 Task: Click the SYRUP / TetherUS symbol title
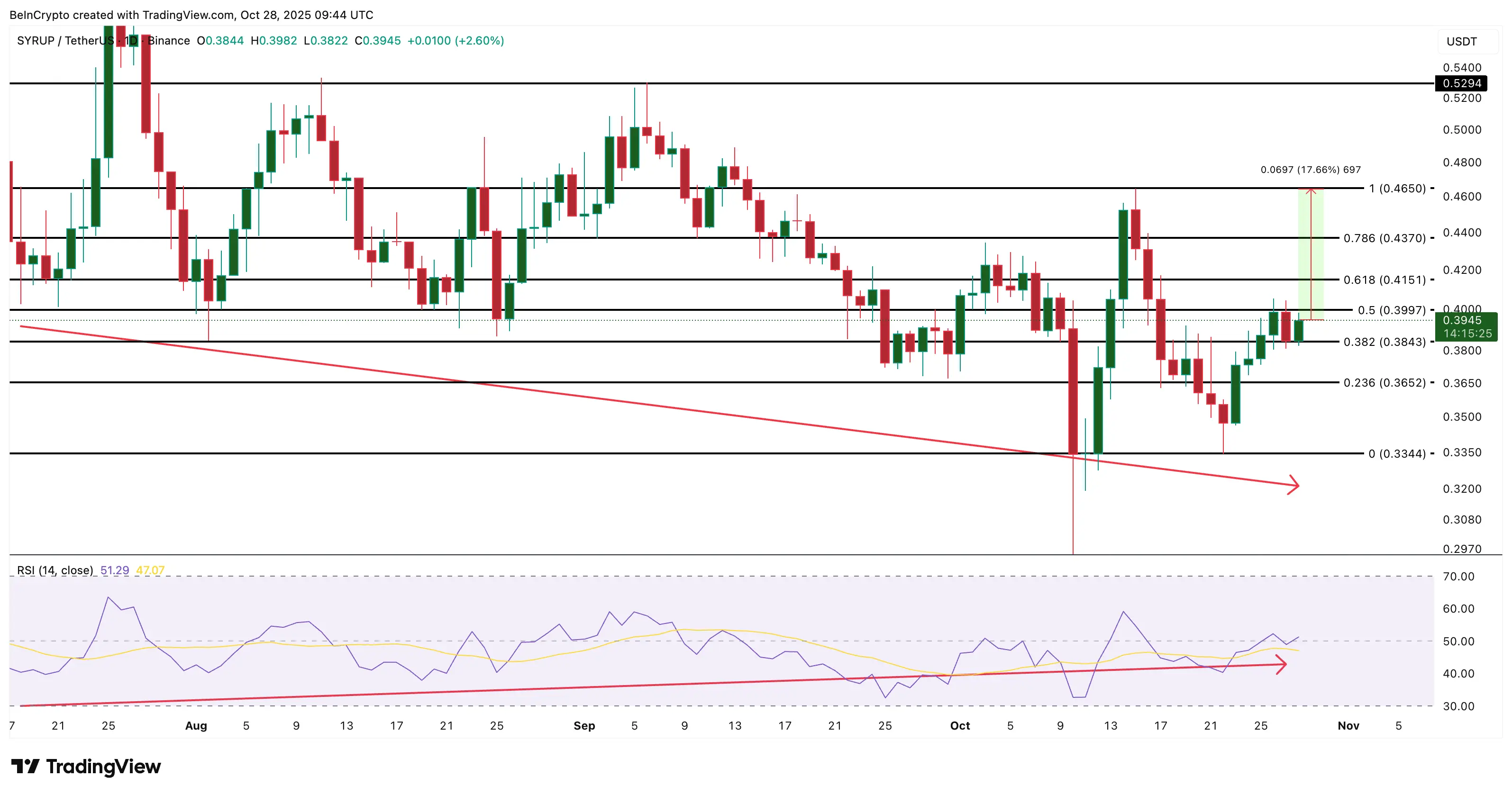64,40
